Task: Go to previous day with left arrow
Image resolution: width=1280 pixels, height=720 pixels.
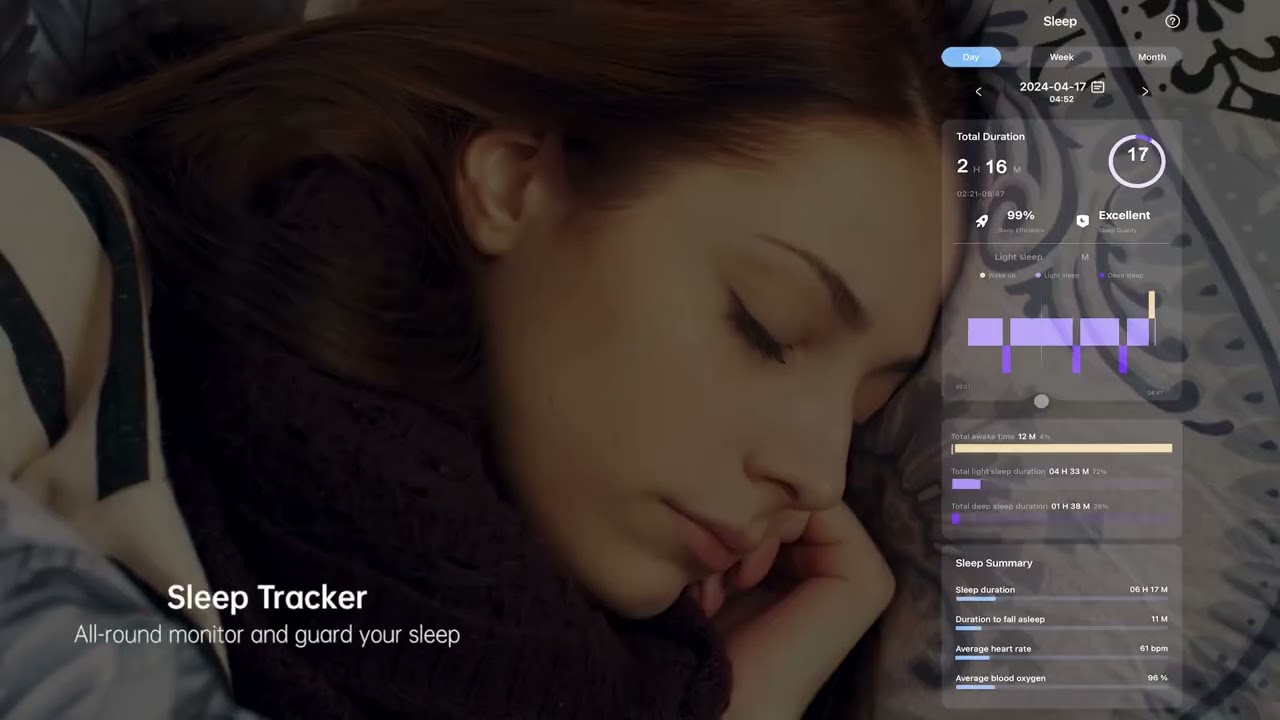Action: coord(978,91)
